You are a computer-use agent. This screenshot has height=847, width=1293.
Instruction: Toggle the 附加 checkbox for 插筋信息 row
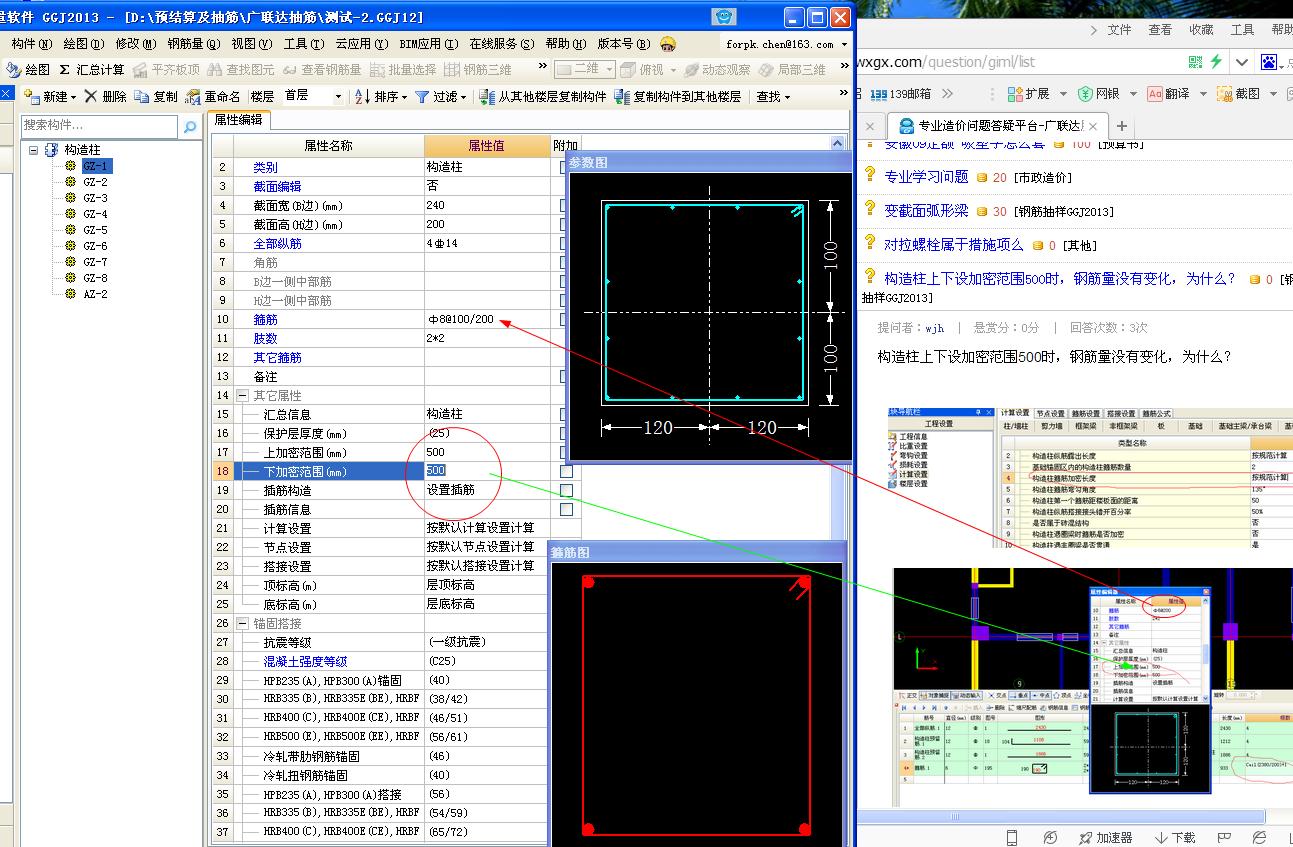tap(566, 509)
